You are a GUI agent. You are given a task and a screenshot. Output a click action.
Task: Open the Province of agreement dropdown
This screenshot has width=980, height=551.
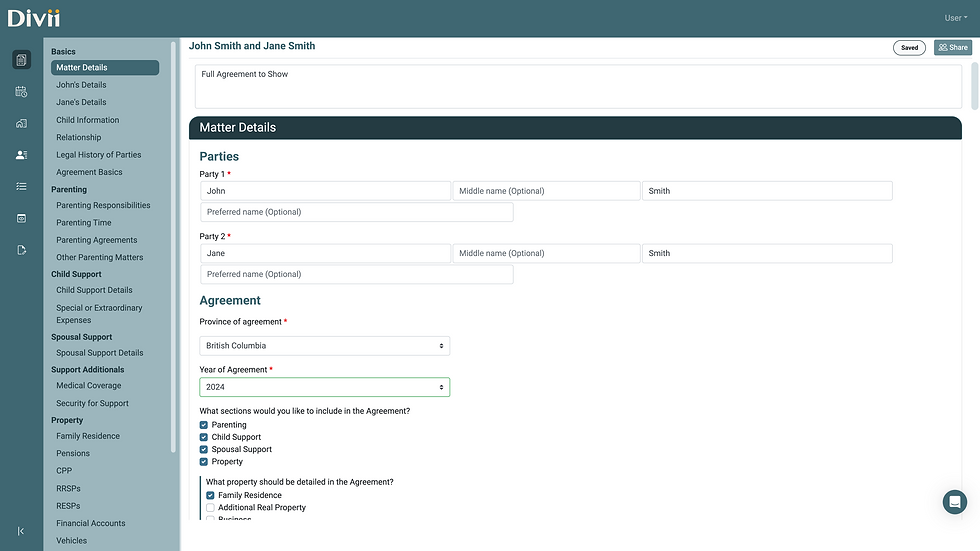pos(324,345)
